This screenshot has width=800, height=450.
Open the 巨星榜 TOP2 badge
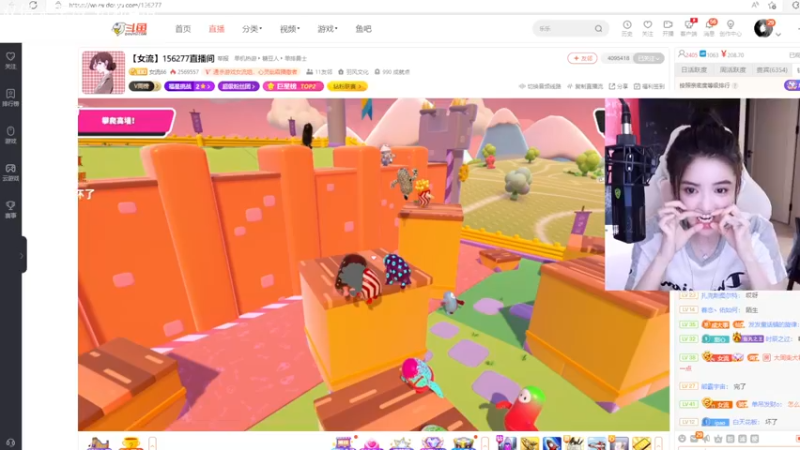[x=293, y=86]
